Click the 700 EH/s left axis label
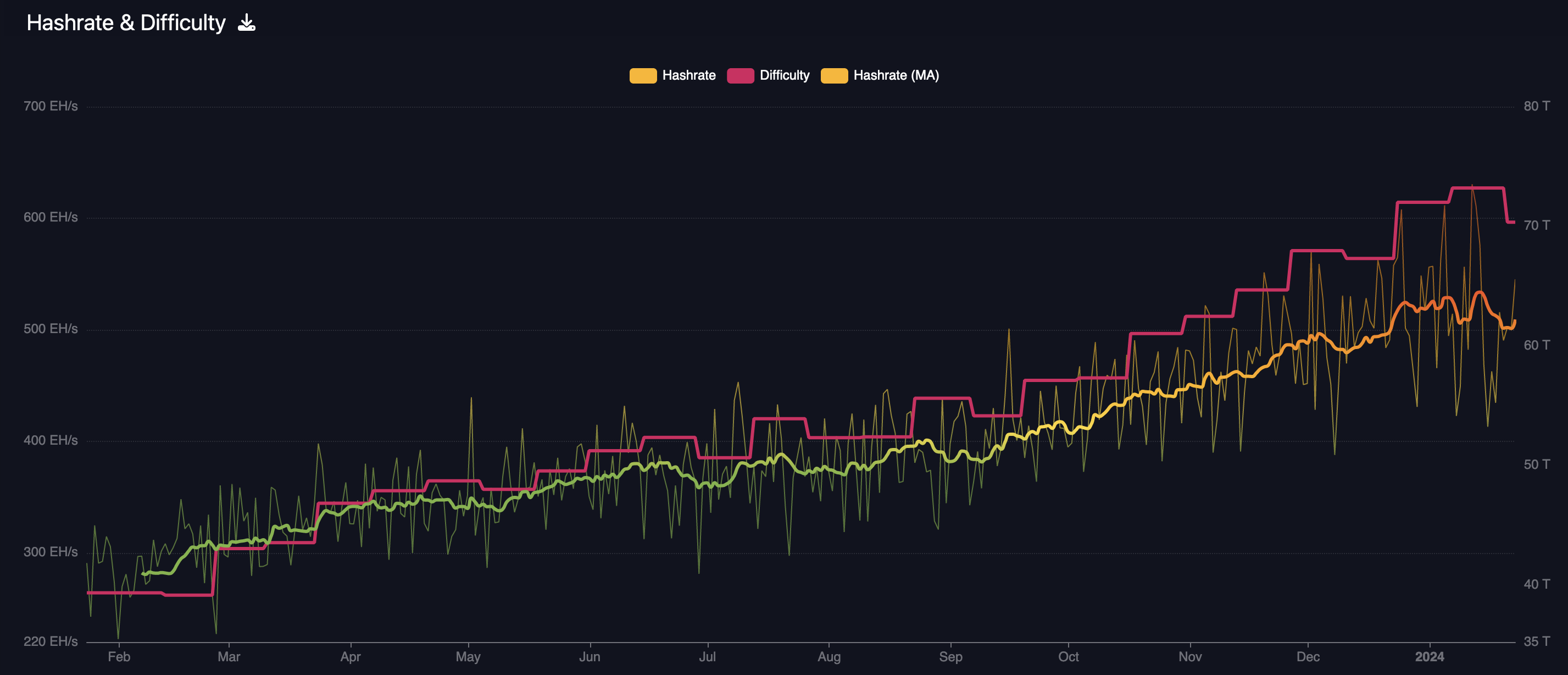 click(x=51, y=107)
